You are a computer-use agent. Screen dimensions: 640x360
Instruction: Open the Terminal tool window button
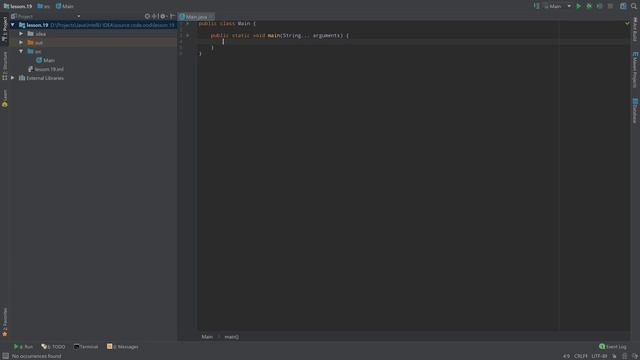[x=86, y=347]
